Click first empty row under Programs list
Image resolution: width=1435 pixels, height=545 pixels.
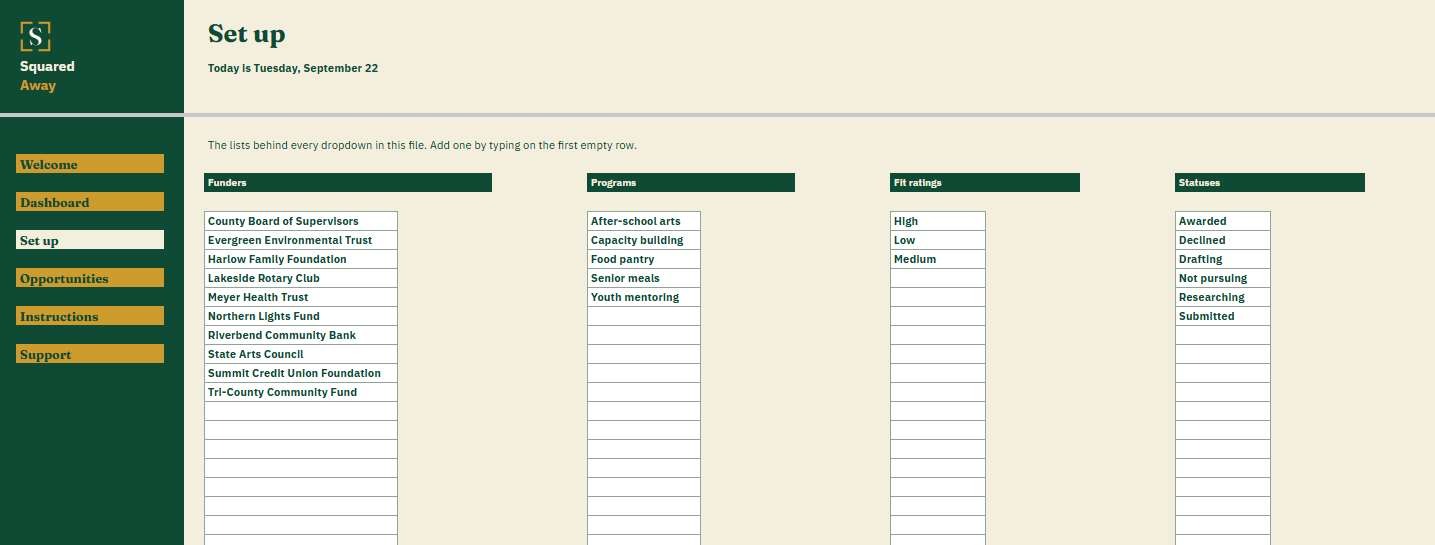(644, 316)
